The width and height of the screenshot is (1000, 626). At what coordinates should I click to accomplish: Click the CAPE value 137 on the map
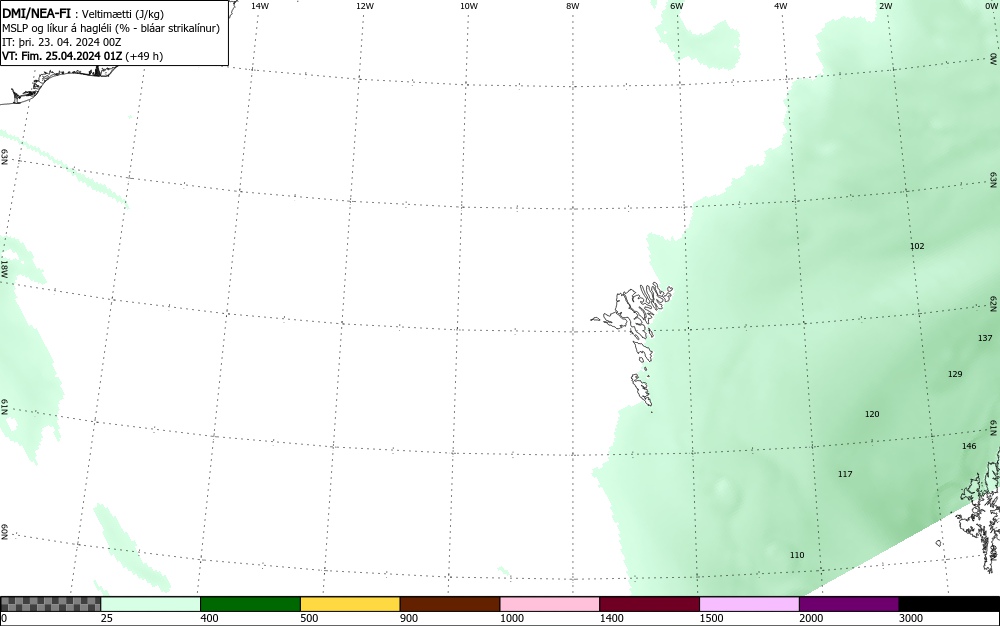coord(985,338)
